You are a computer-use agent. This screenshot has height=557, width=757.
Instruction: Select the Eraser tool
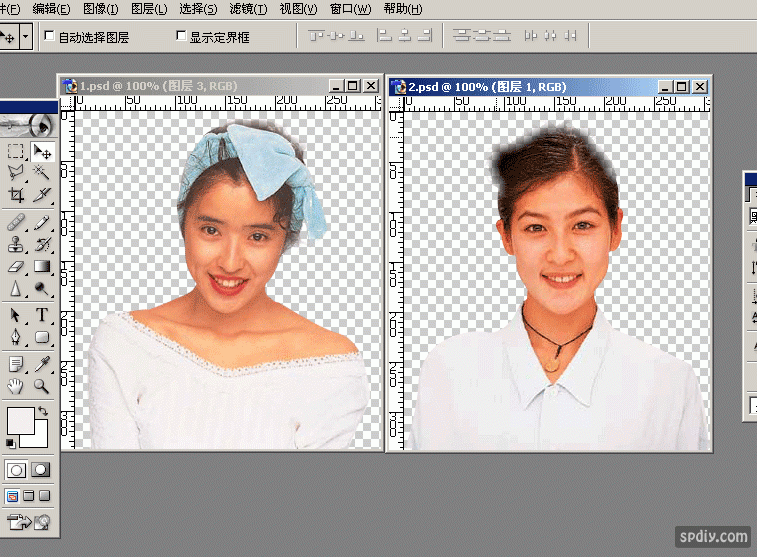click(16, 267)
